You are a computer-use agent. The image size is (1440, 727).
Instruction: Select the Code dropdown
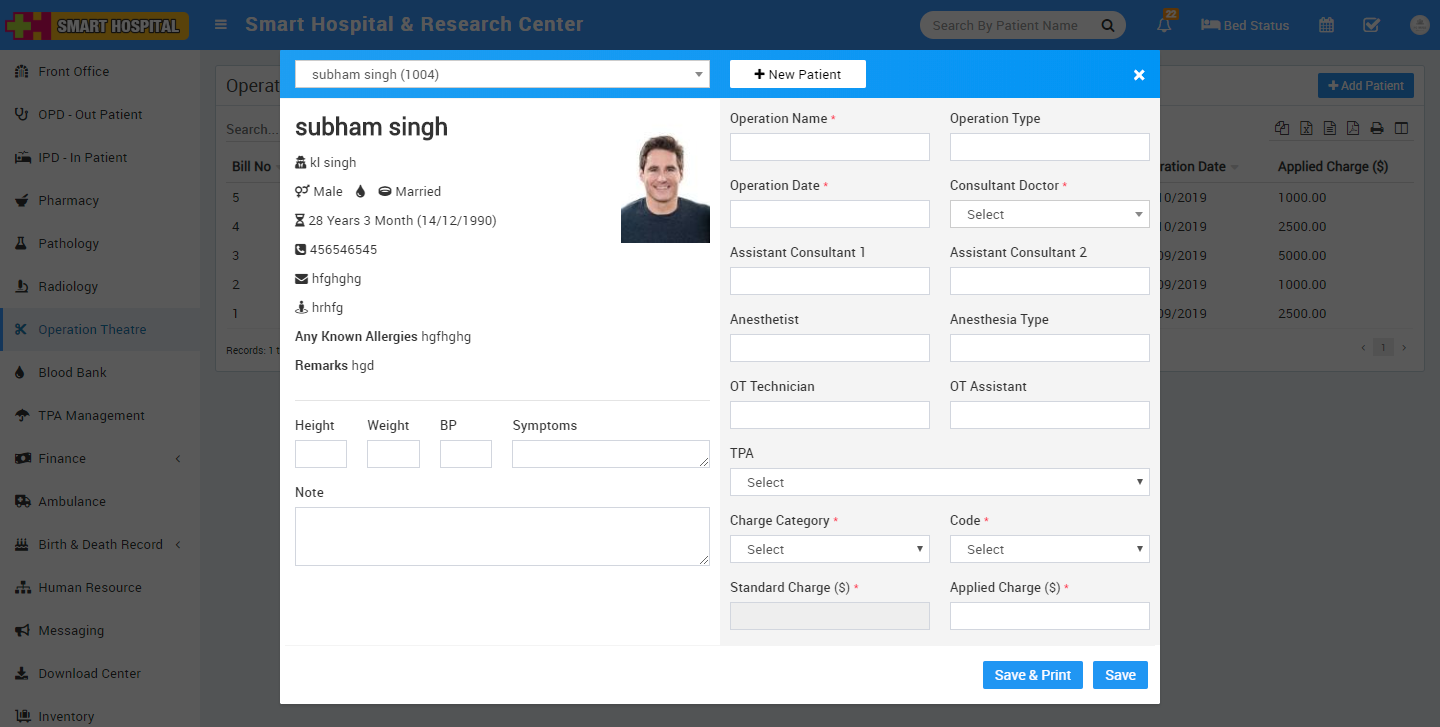[x=1049, y=549]
